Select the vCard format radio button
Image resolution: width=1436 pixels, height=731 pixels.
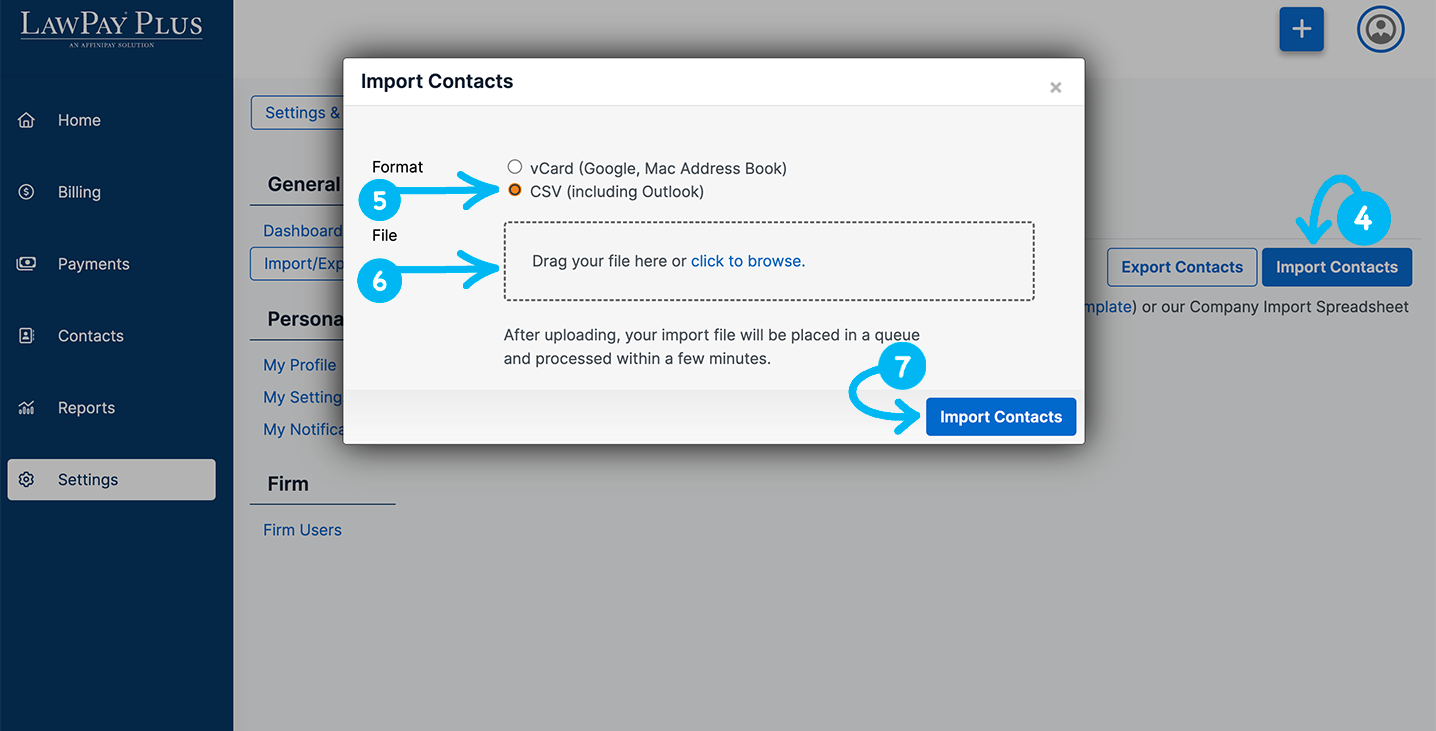pos(515,167)
